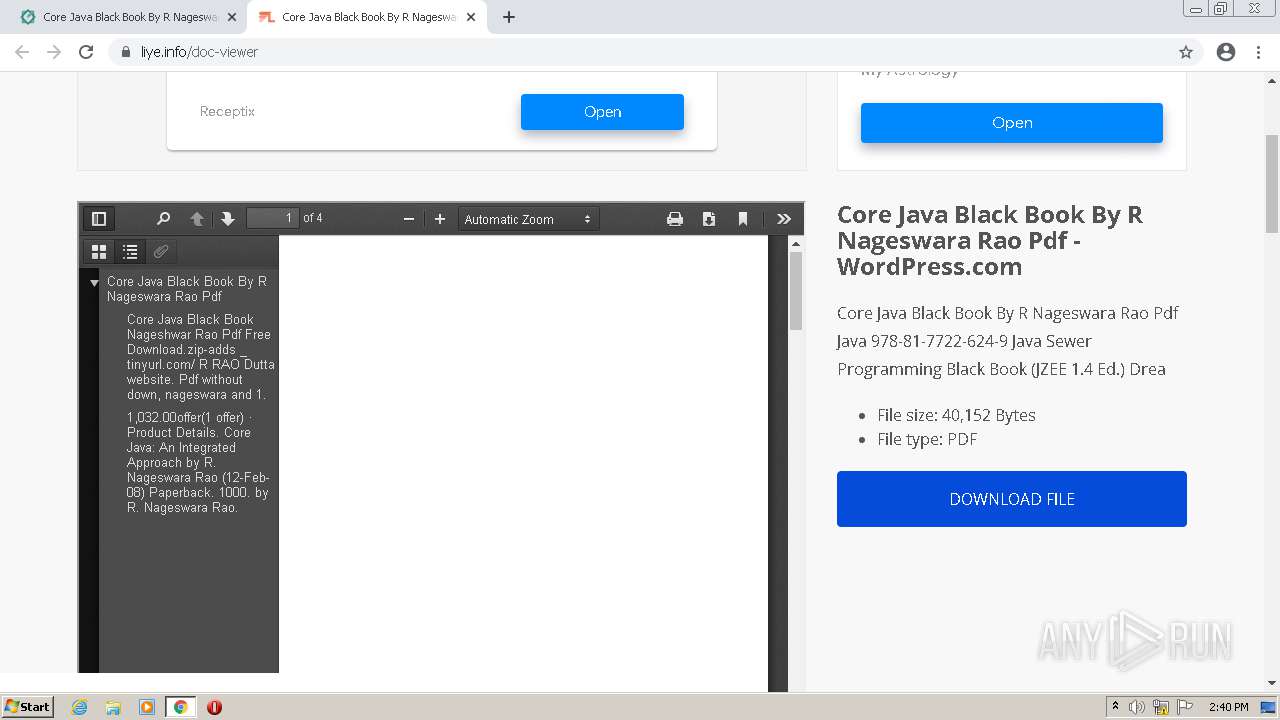
Task: Click the 'File size: 40,152 Bytes' text
Action: coord(956,415)
